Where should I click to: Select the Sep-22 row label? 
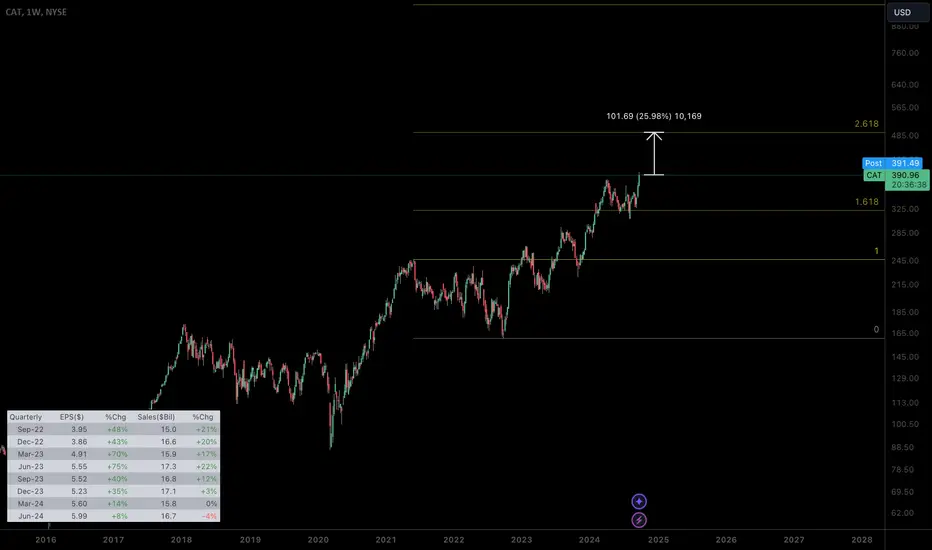coord(30,429)
